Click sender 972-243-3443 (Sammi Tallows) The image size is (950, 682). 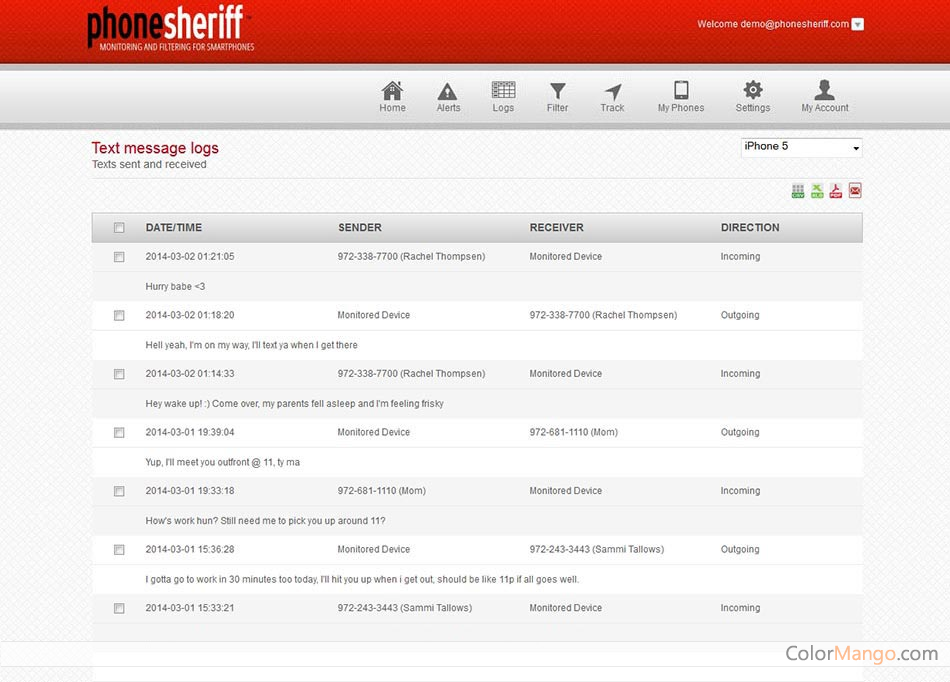coord(405,608)
